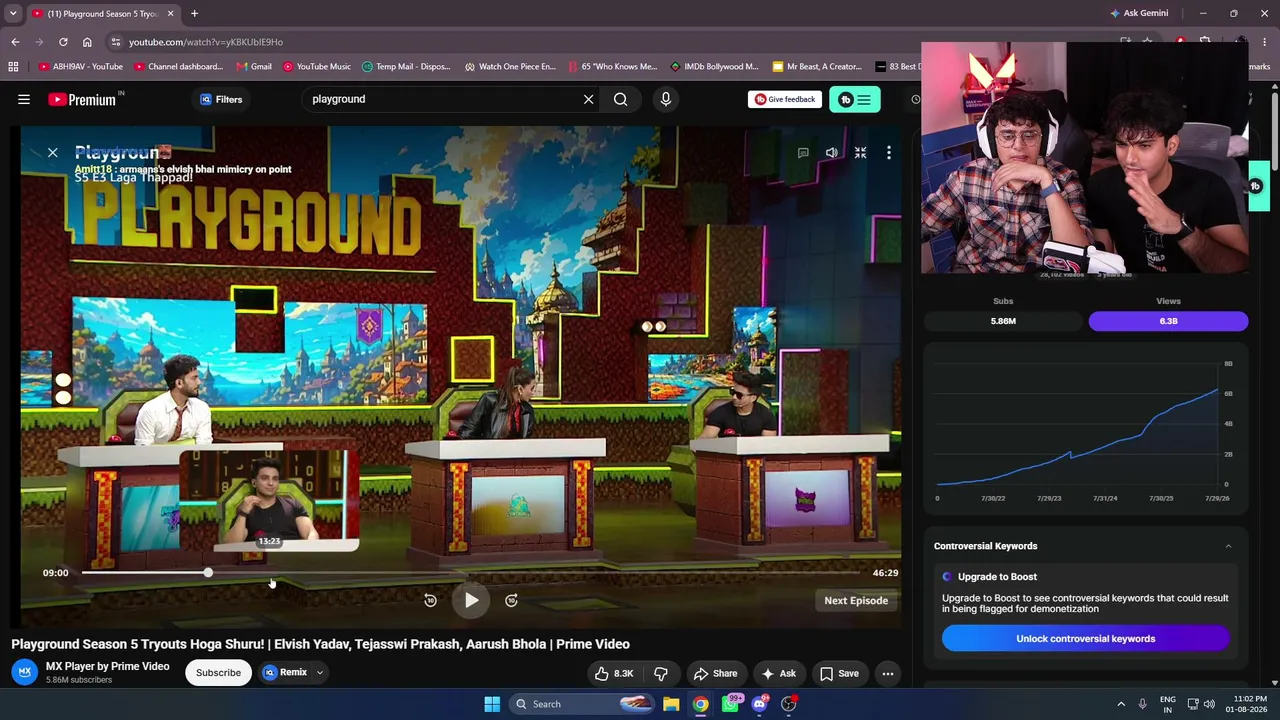Open the Chrome apps grid
The width and height of the screenshot is (1280, 720).
[x=13, y=67]
